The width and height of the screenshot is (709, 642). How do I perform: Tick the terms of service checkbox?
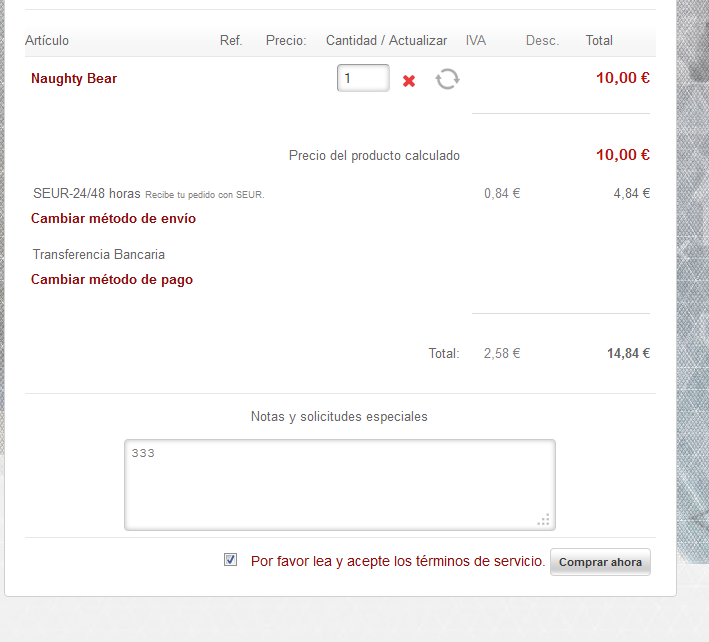point(230,560)
